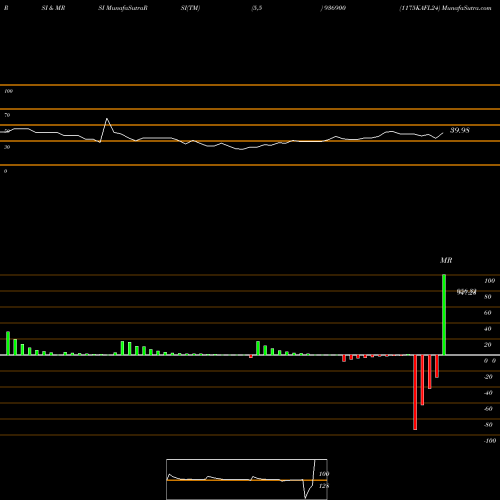Click the MR axis label 60
This screenshot has width=500, height=500.
[x=487, y=313]
